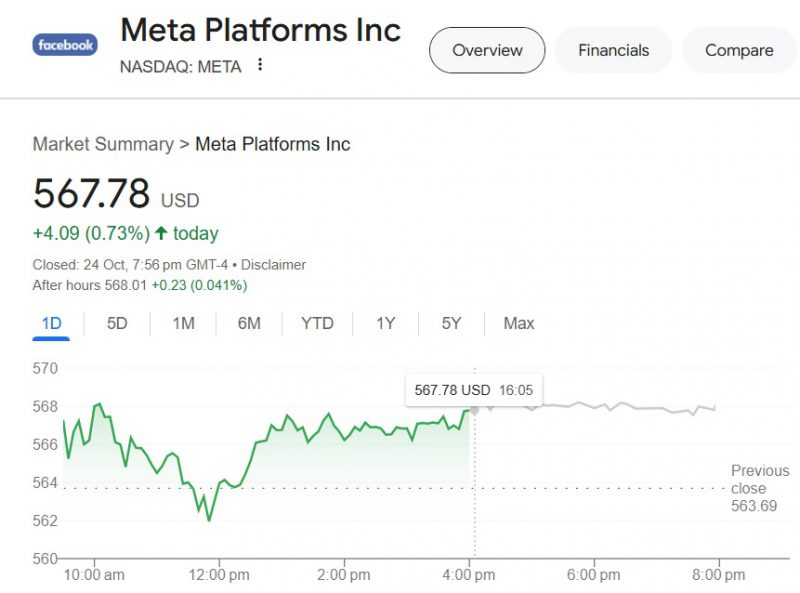The width and height of the screenshot is (800, 593).
Task: Select the 1M chart view
Action: [182, 323]
